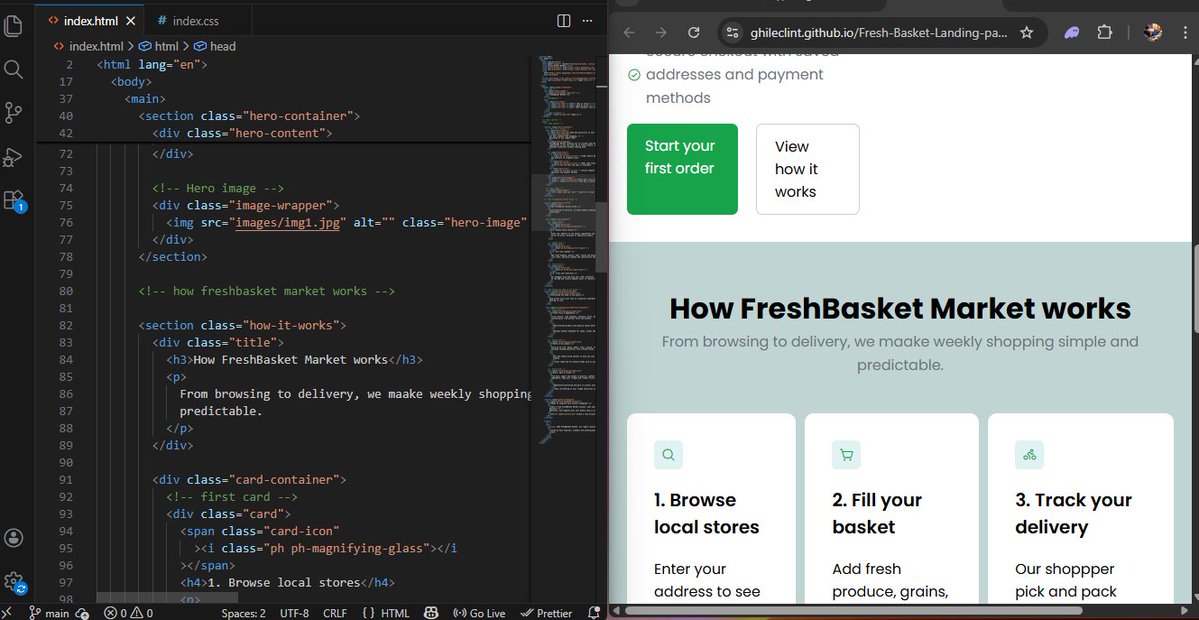Reload the browser page
The width and height of the screenshot is (1199, 620).
pos(694,32)
